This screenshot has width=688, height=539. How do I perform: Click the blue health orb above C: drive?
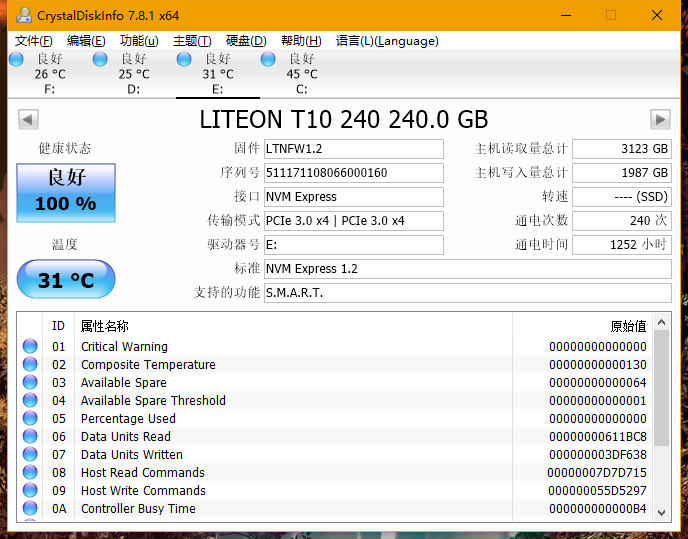point(268,59)
